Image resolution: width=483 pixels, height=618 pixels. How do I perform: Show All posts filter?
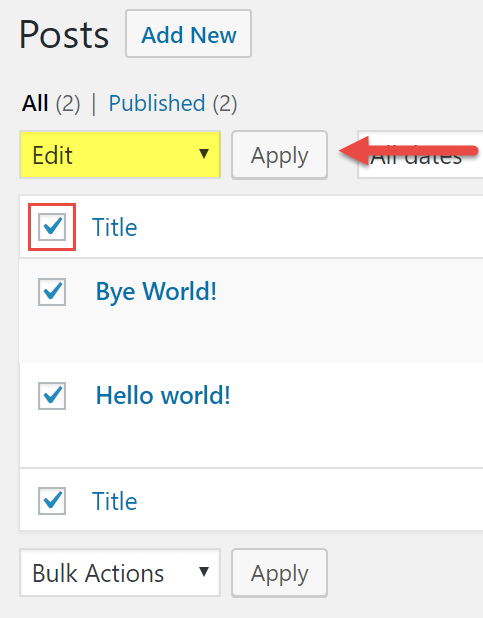[35, 103]
